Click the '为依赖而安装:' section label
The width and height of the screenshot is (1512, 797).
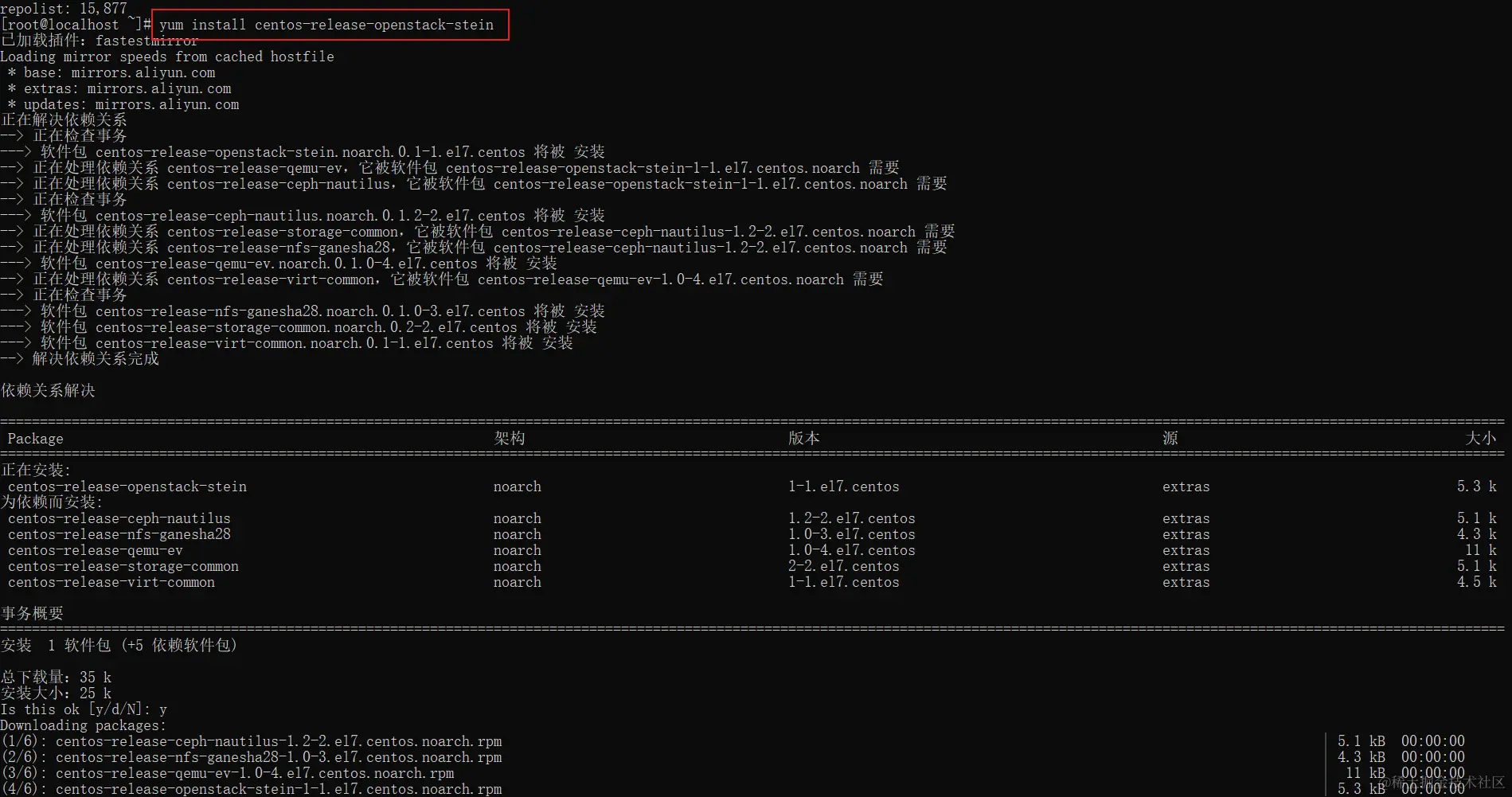(x=52, y=502)
